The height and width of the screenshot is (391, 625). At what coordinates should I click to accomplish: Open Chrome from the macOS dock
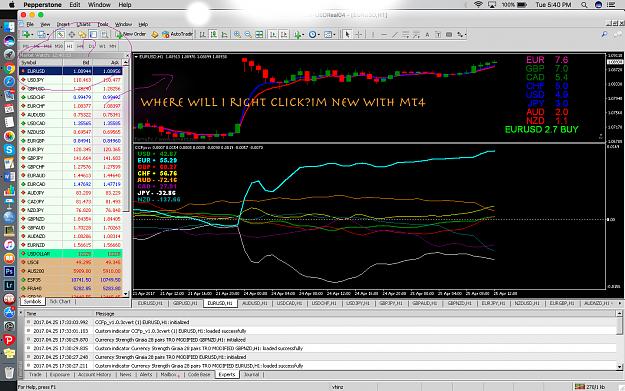9,68
